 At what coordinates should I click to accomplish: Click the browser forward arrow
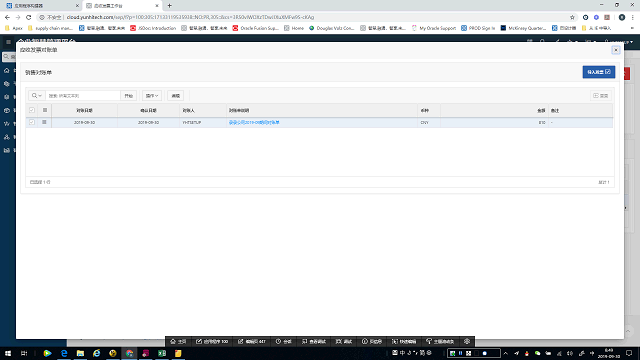(18, 17)
